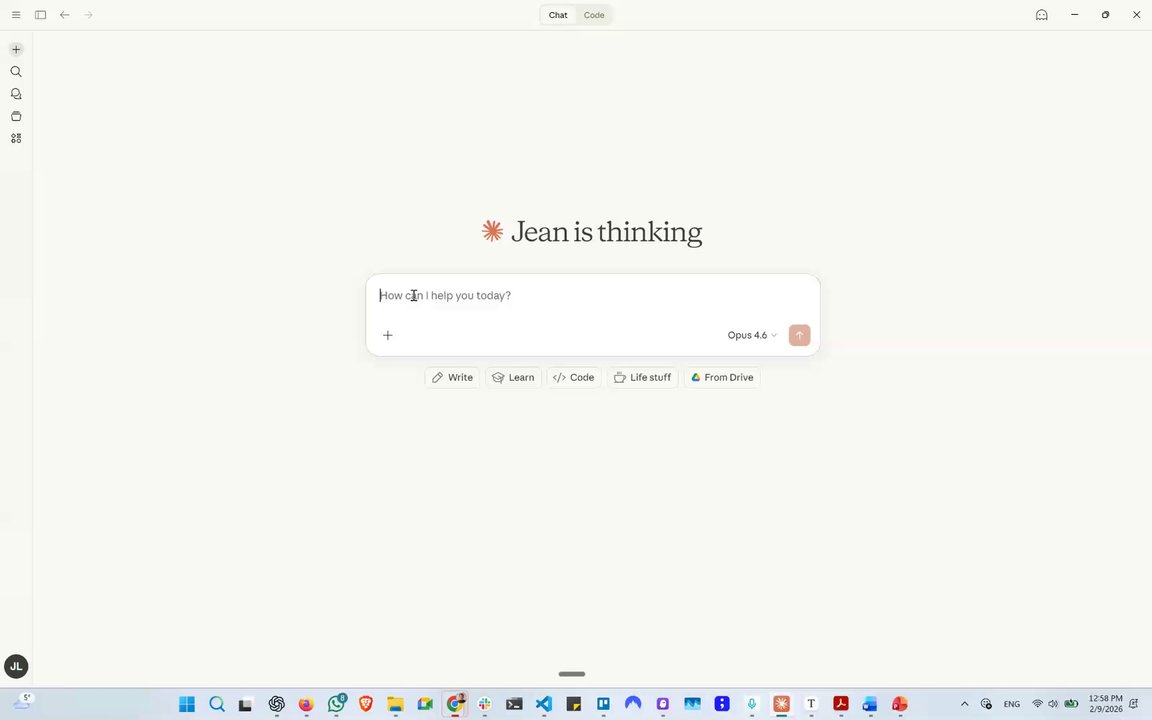Switch to the Chat tab
1152x720 pixels.
[x=558, y=15]
